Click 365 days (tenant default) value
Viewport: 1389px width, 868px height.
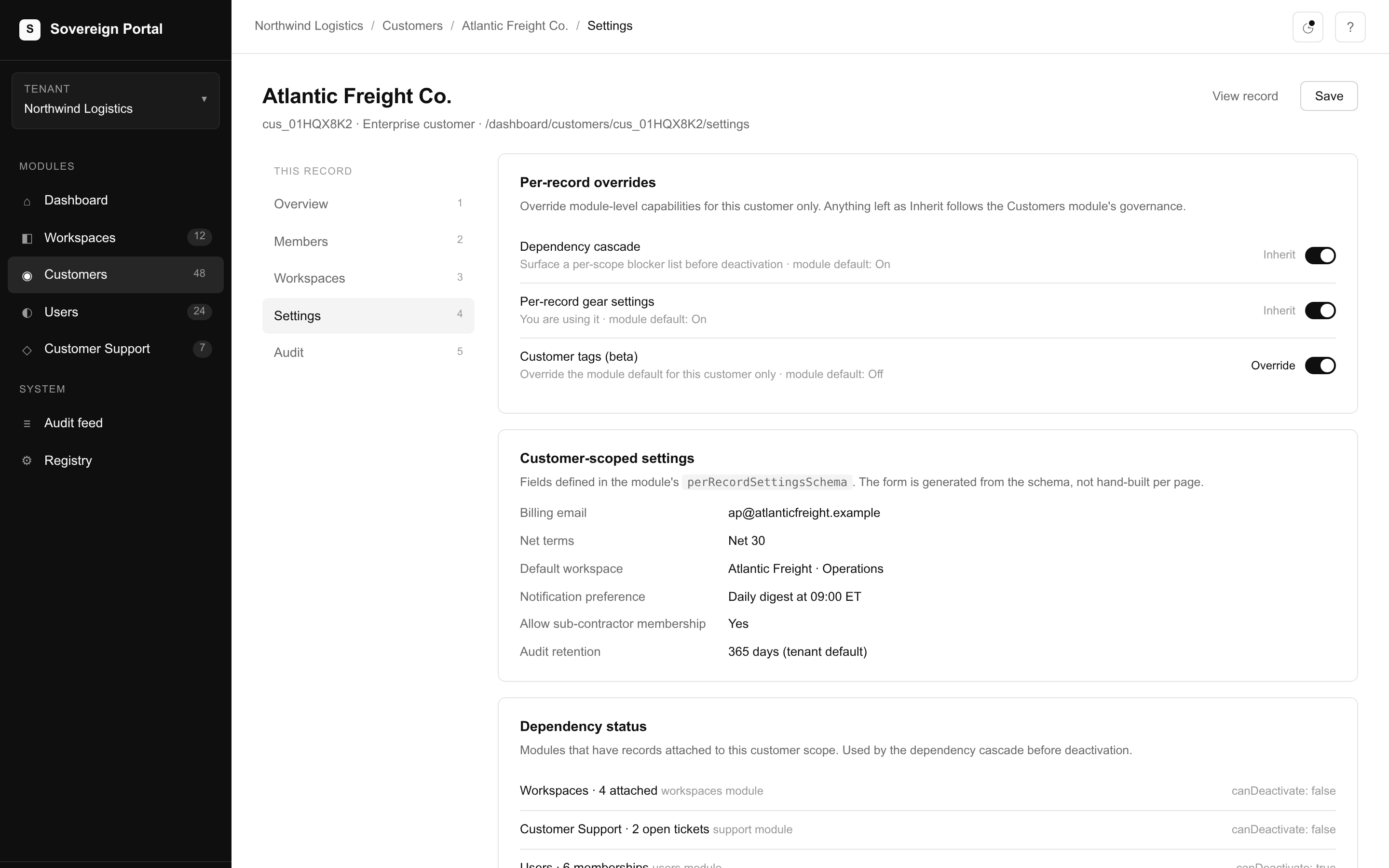click(x=797, y=651)
